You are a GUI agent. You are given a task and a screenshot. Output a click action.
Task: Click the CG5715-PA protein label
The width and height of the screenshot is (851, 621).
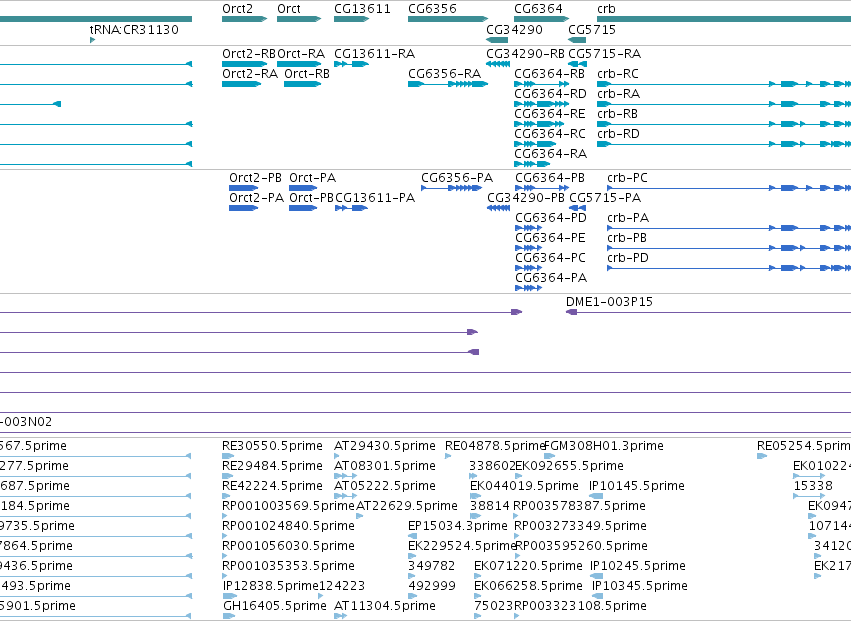pyautogui.click(x=605, y=198)
